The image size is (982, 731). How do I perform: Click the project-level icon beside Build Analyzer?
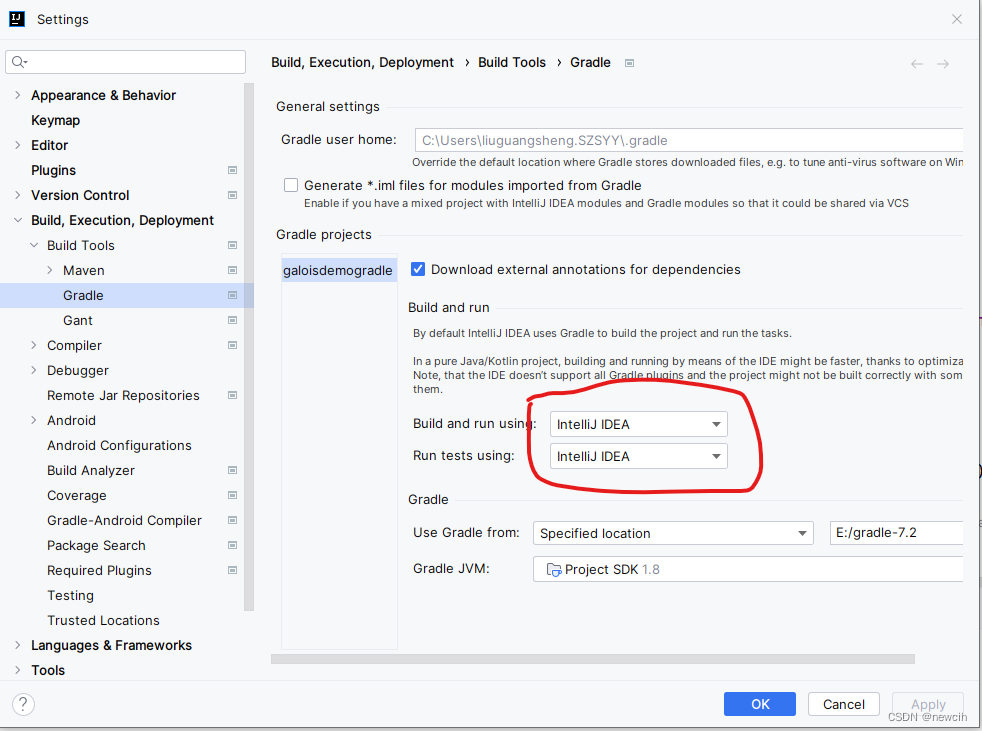[x=232, y=470]
